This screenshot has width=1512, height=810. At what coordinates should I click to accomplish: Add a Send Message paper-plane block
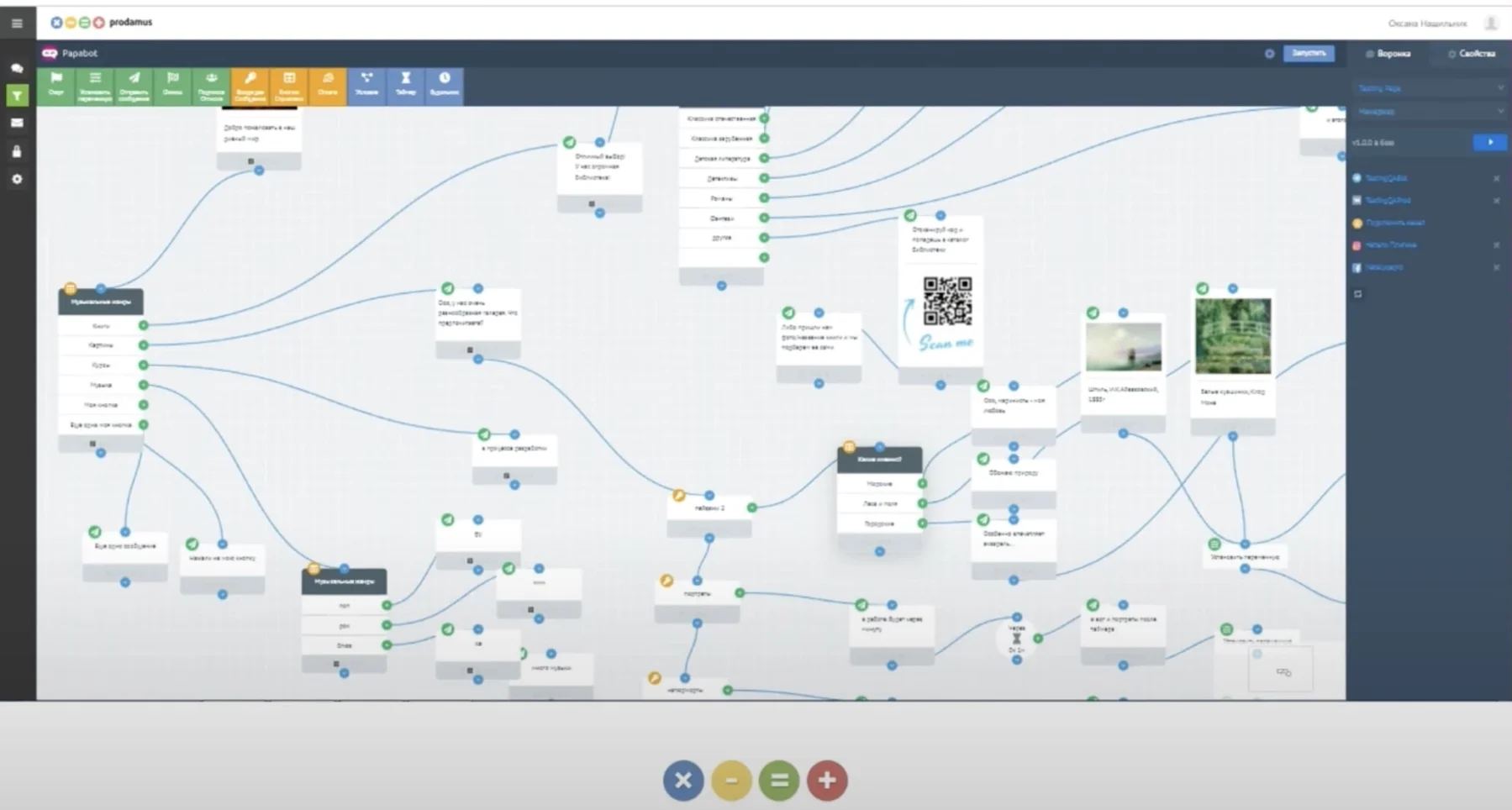(134, 85)
